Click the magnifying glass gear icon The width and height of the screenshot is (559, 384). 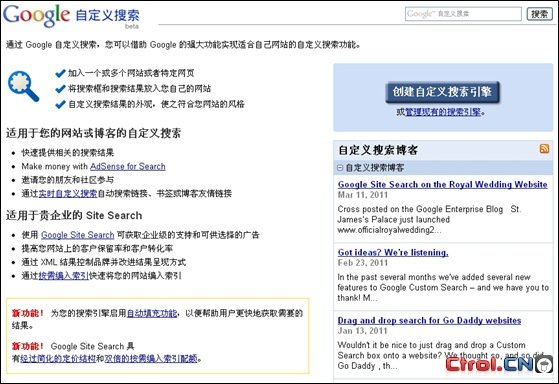(x=23, y=87)
